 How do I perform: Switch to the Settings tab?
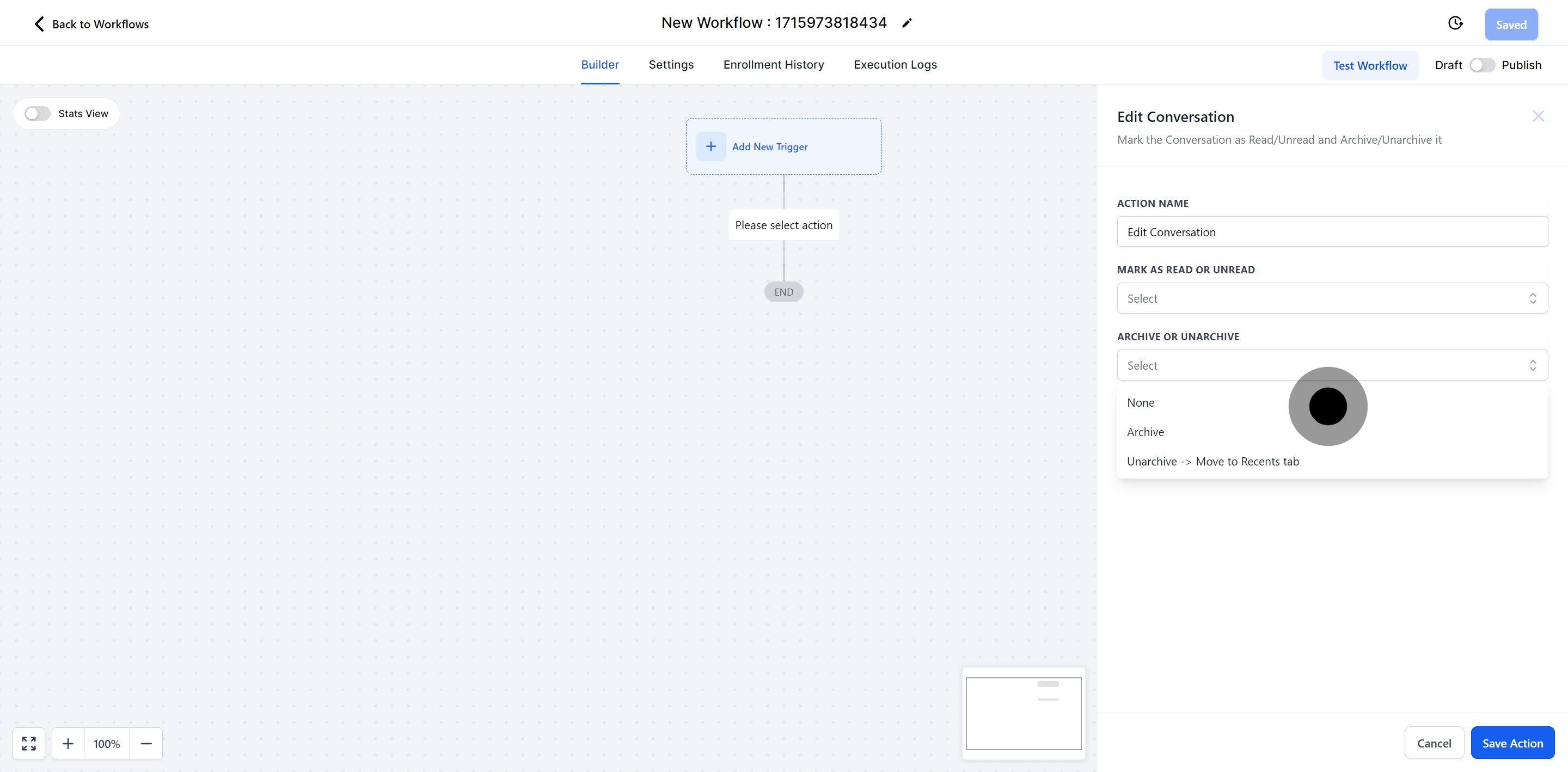pyautogui.click(x=671, y=65)
